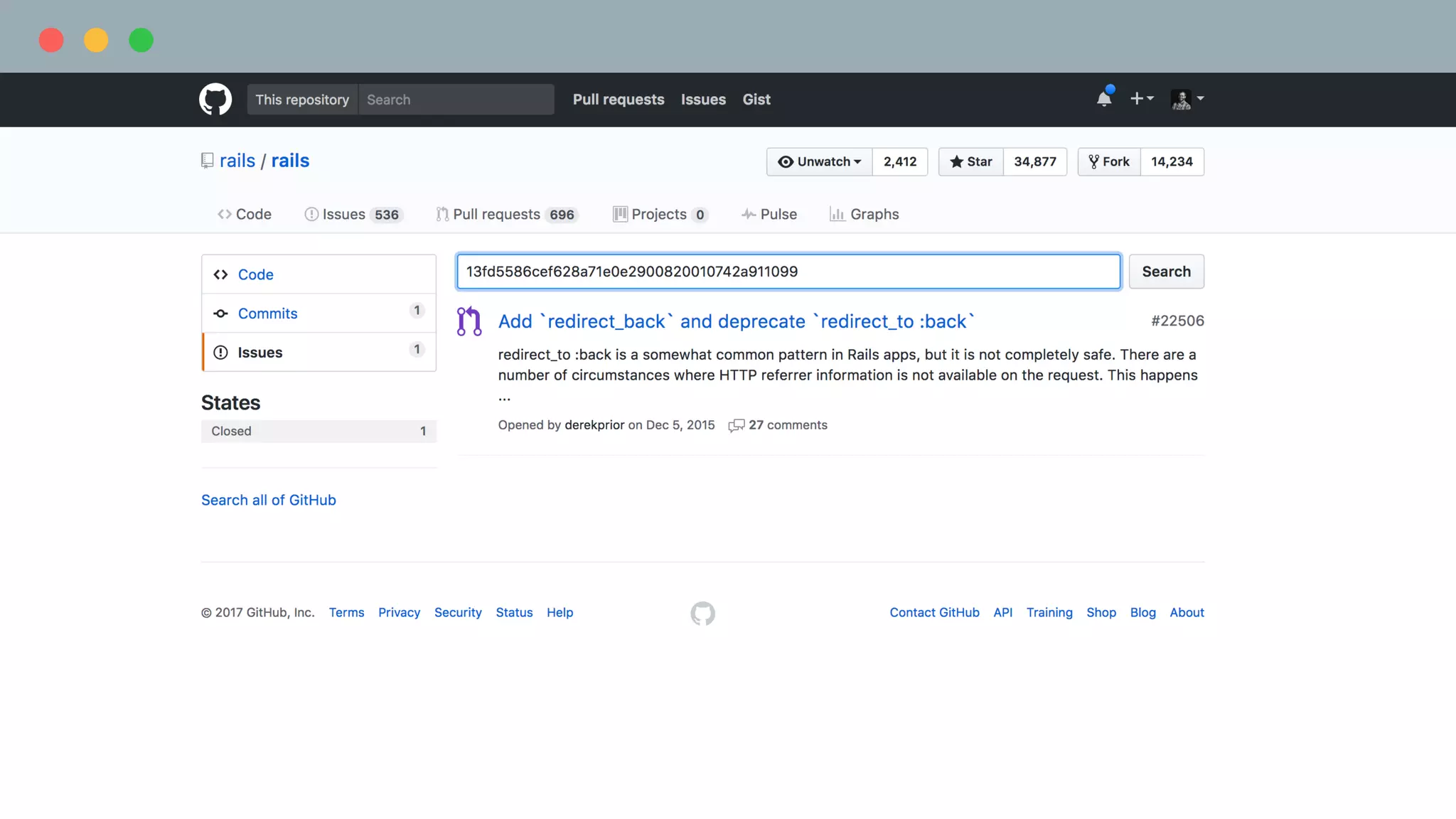Image resolution: width=1456 pixels, height=819 pixels.
Task: Focus the commit hash search field
Action: click(x=788, y=272)
